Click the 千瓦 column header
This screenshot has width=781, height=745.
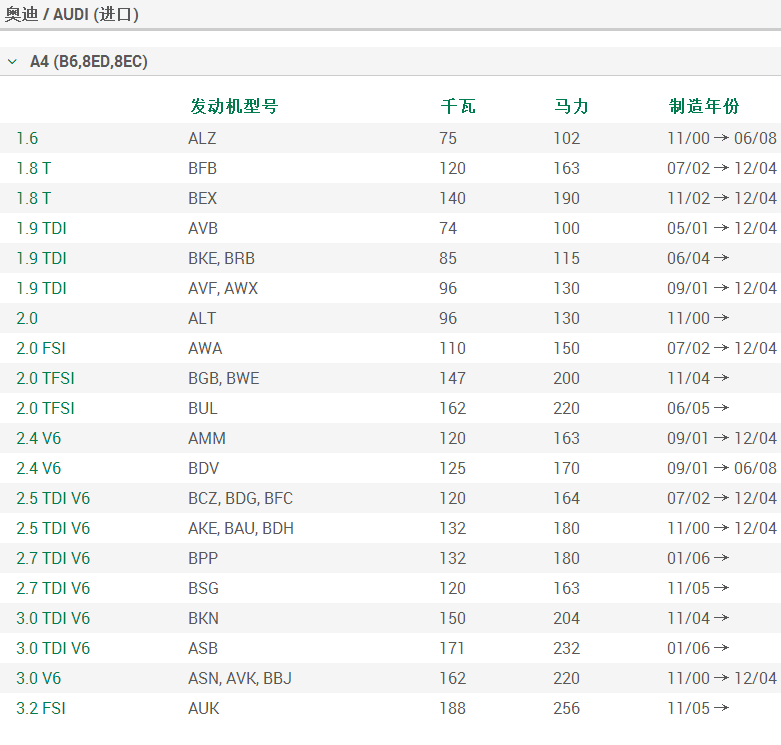pos(458,106)
